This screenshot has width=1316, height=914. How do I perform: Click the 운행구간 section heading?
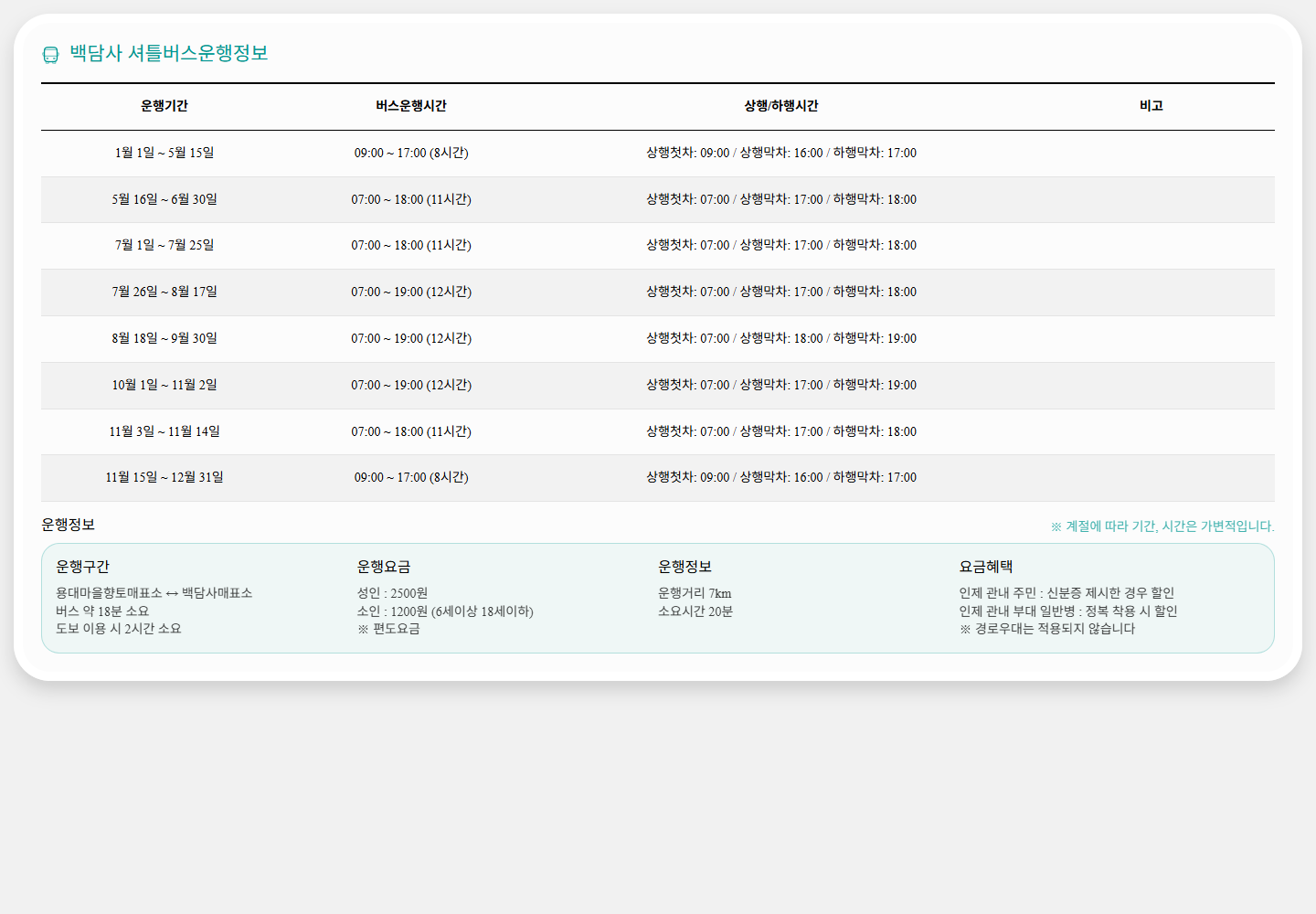(x=82, y=567)
